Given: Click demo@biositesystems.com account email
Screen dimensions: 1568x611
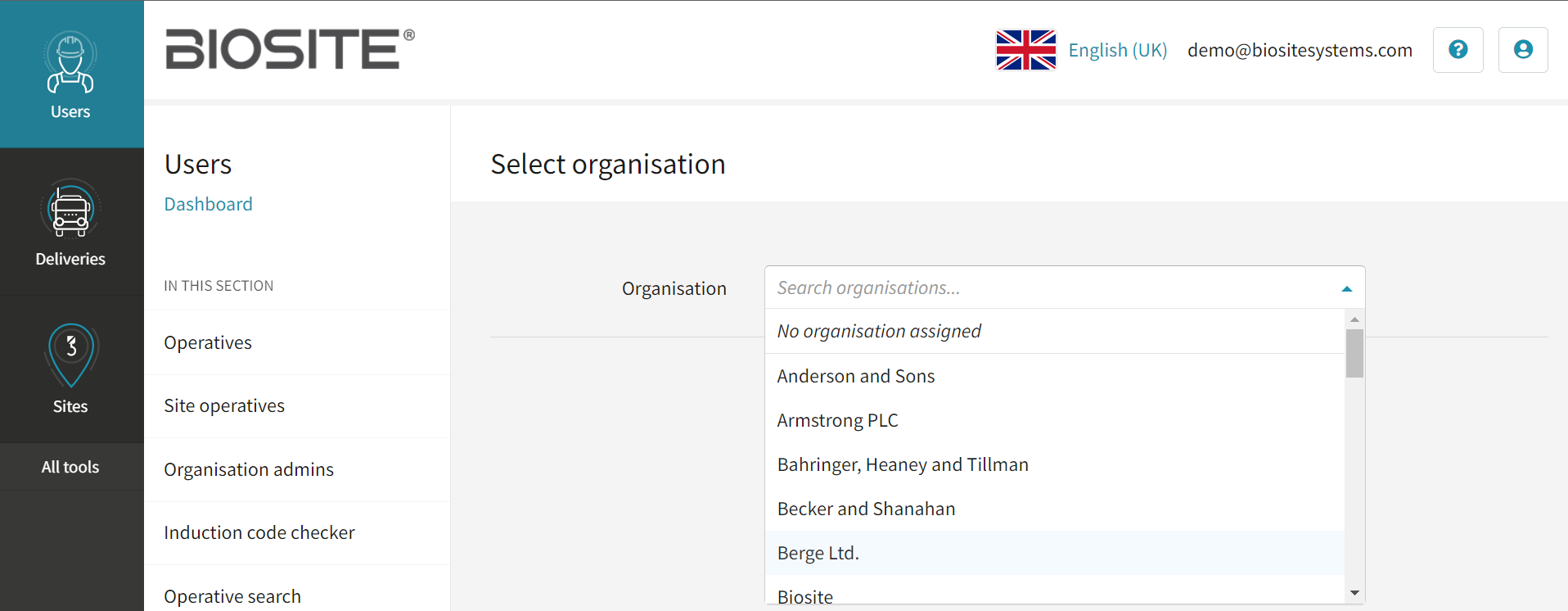Looking at the screenshot, I should tap(1300, 50).
